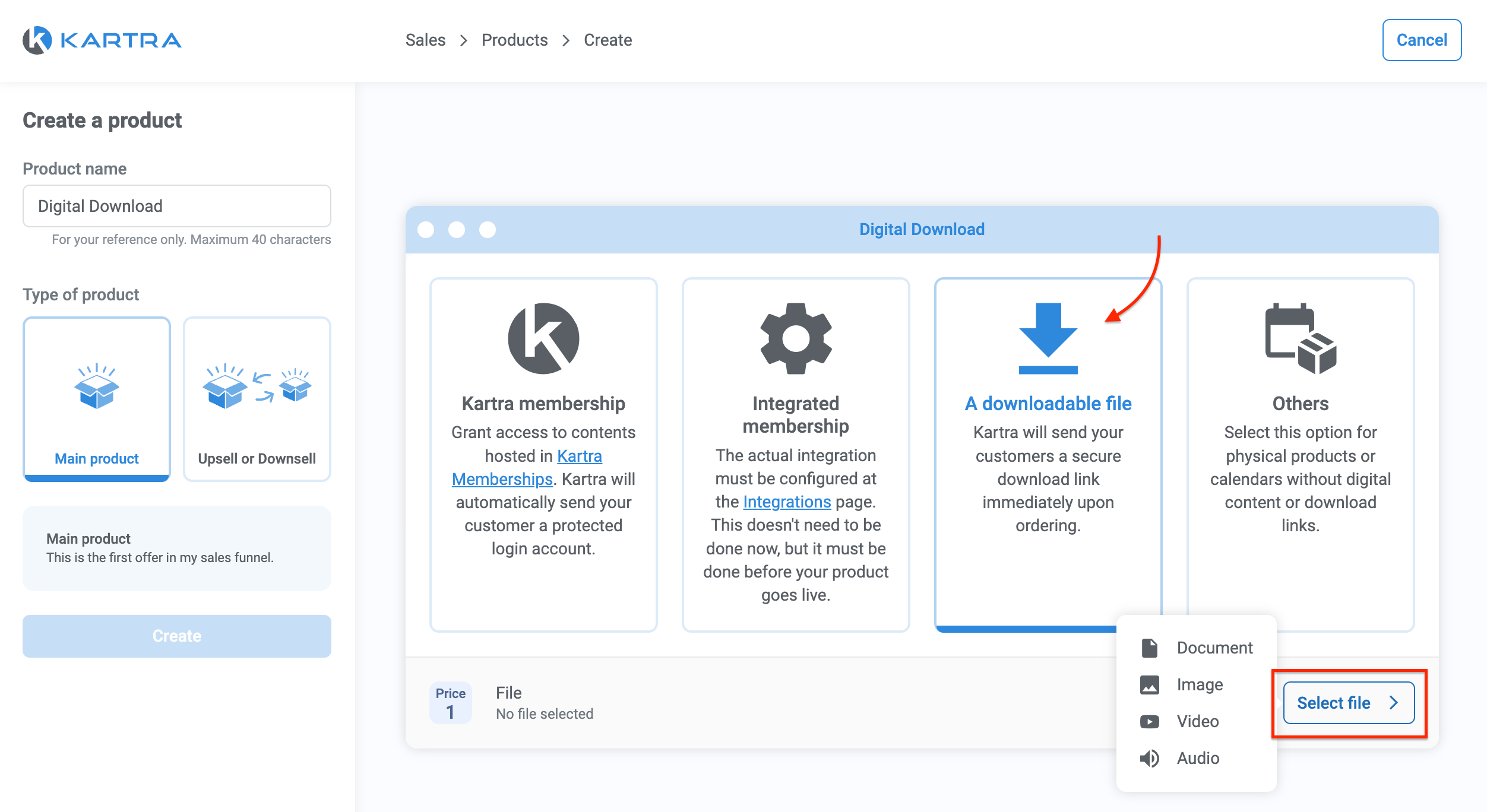This screenshot has height=812, width=1487.
Task: Click the Document file icon
Action: coord(1149,648)
